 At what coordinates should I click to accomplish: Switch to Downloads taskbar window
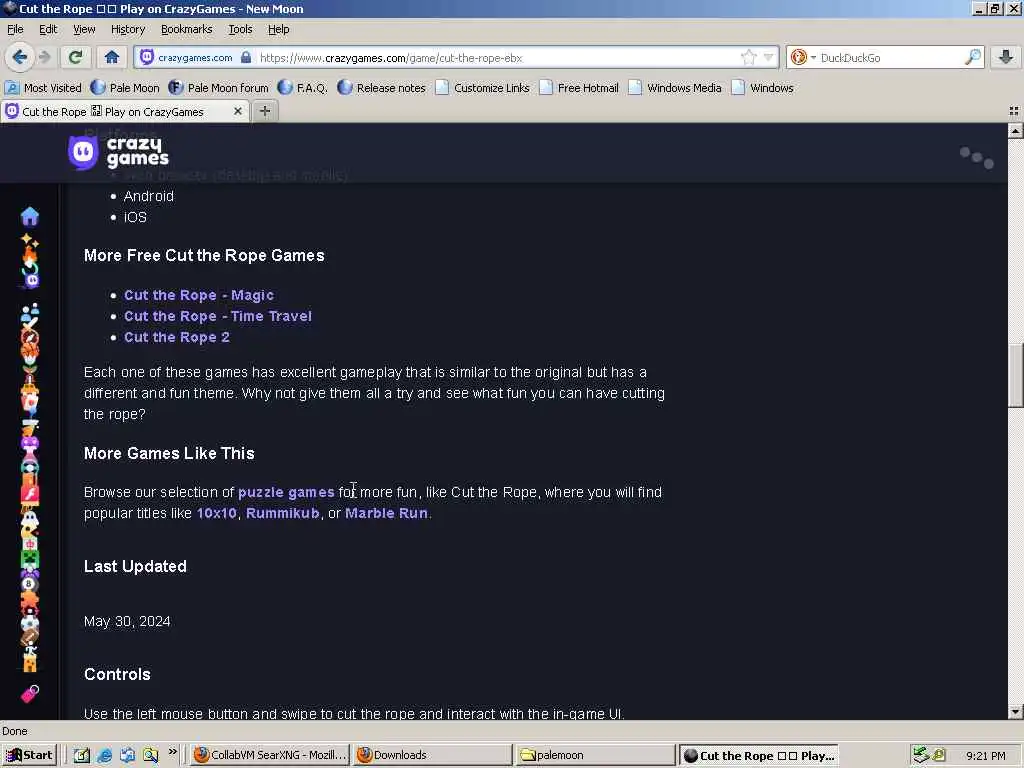(433, 755)
